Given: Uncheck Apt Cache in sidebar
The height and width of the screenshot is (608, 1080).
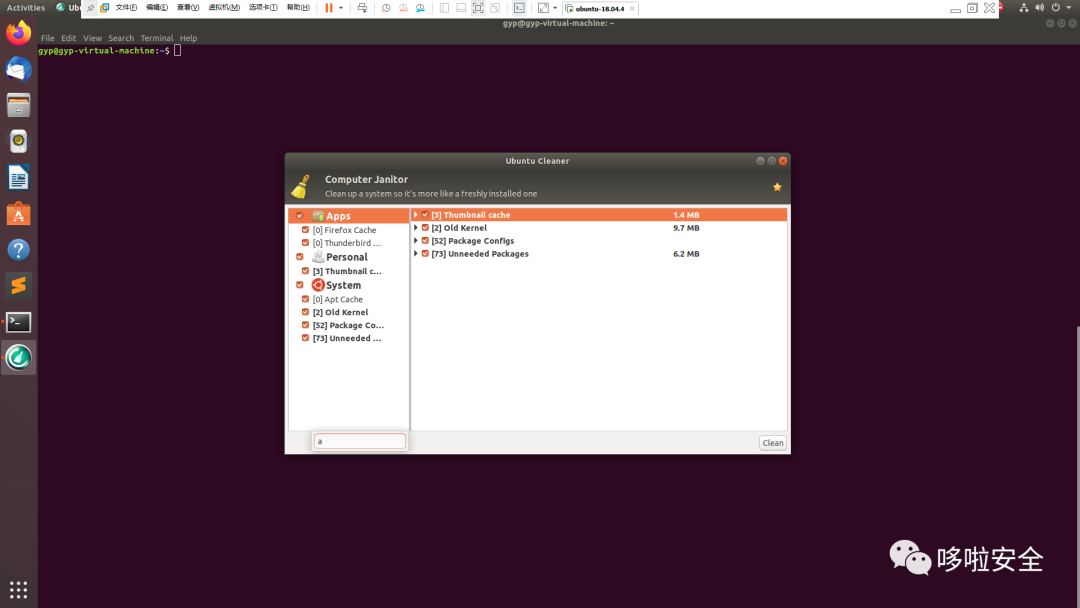Looking at the screenshot, I should click(305, 299).
